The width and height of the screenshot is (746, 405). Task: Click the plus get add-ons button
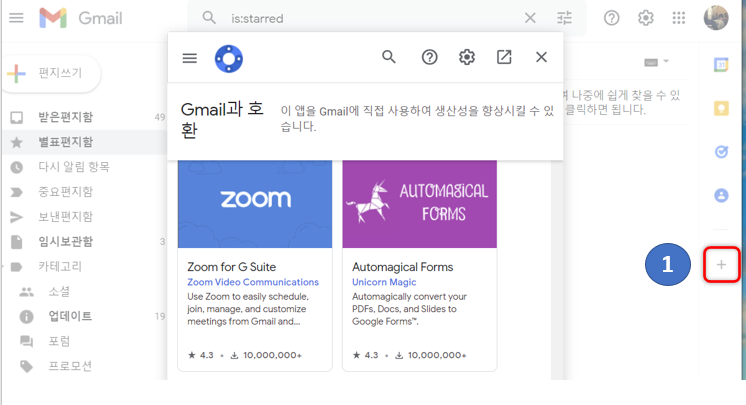click(721, 265)
